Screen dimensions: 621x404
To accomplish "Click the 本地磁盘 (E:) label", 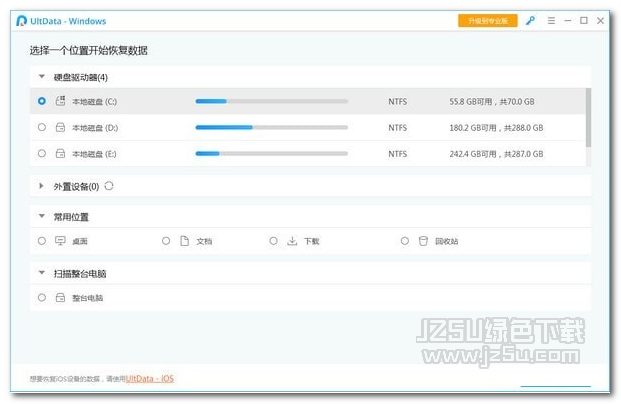I will pyautogui.click(x=94, y=154).
